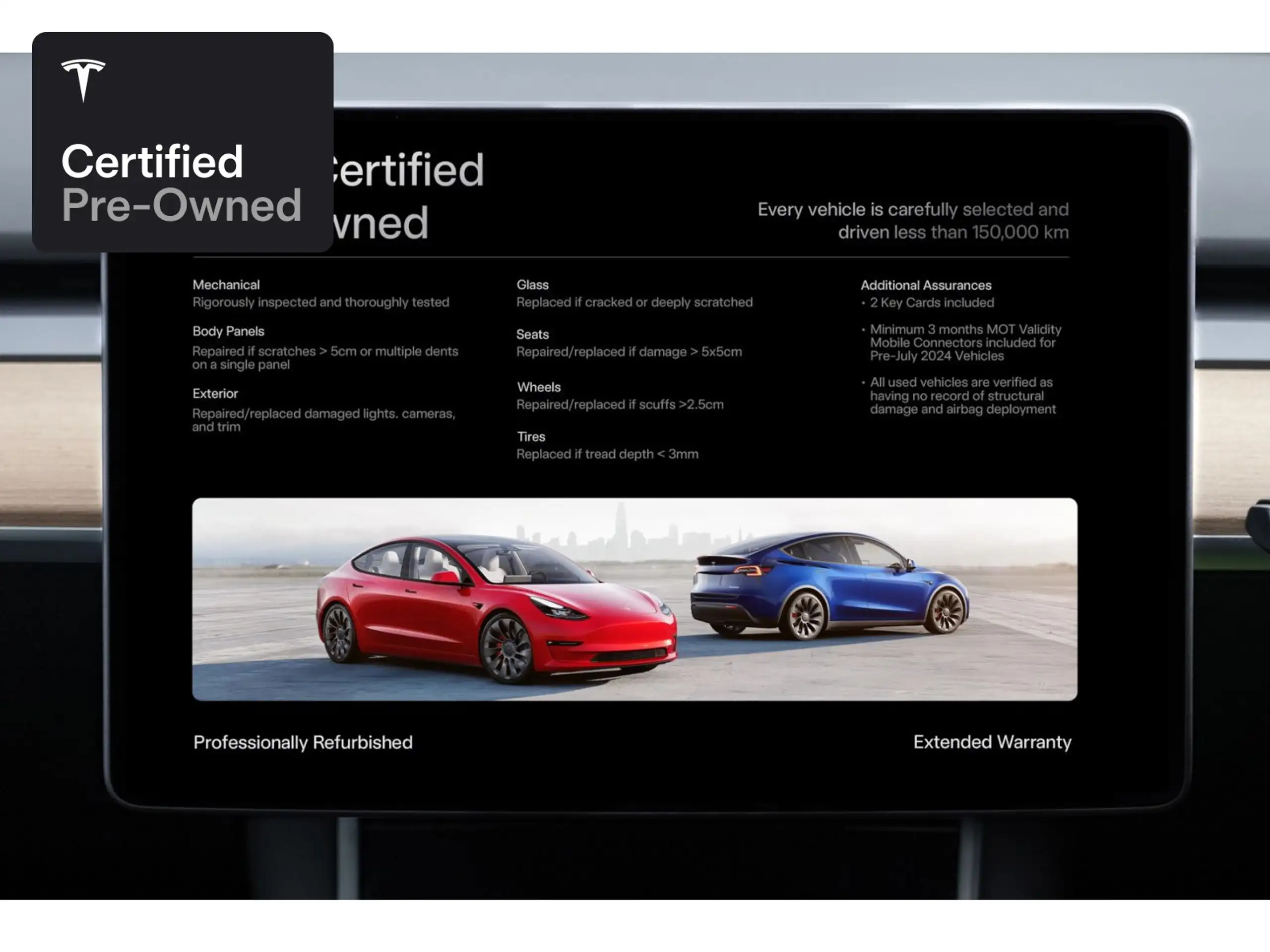The image size is (1270, 952).
Task: Click the "Wheels" heading
Action: click(539, 387)
